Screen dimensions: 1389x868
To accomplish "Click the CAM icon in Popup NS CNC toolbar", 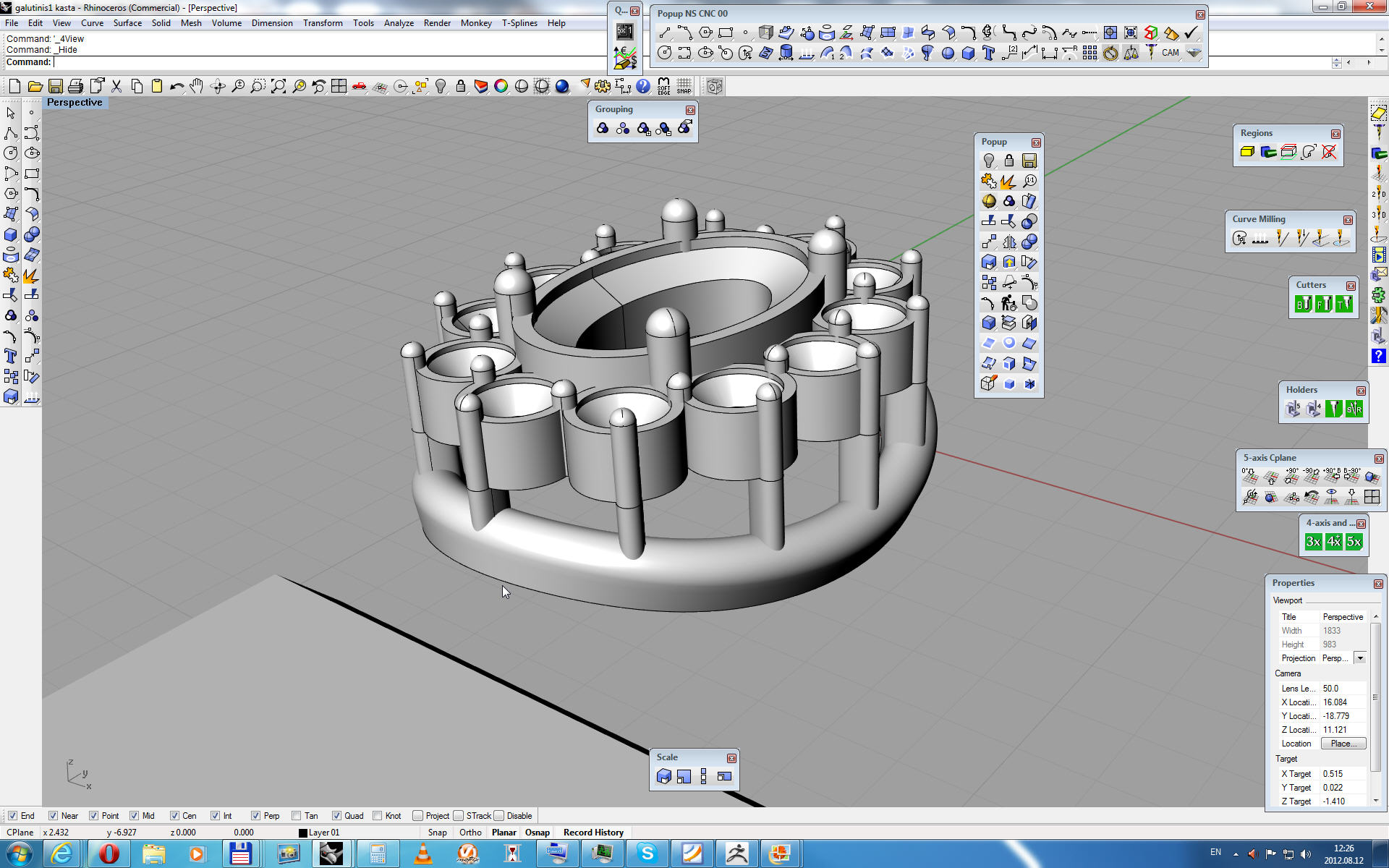I will click(1171, 53).
